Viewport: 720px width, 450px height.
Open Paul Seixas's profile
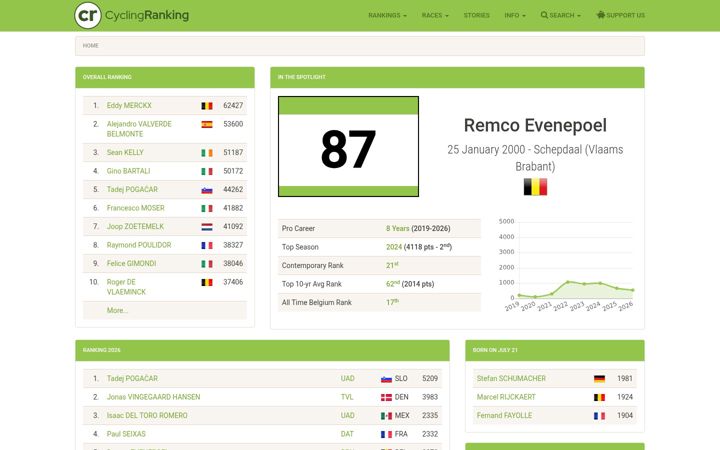[x=126, y=434]
